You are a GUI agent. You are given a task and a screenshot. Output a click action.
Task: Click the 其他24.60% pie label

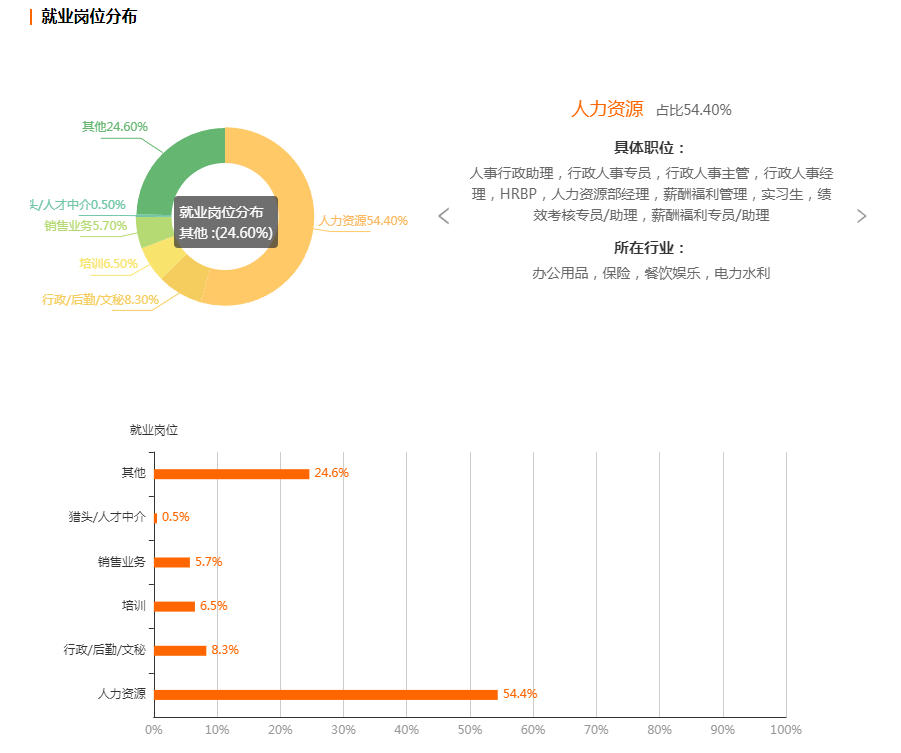114,126
